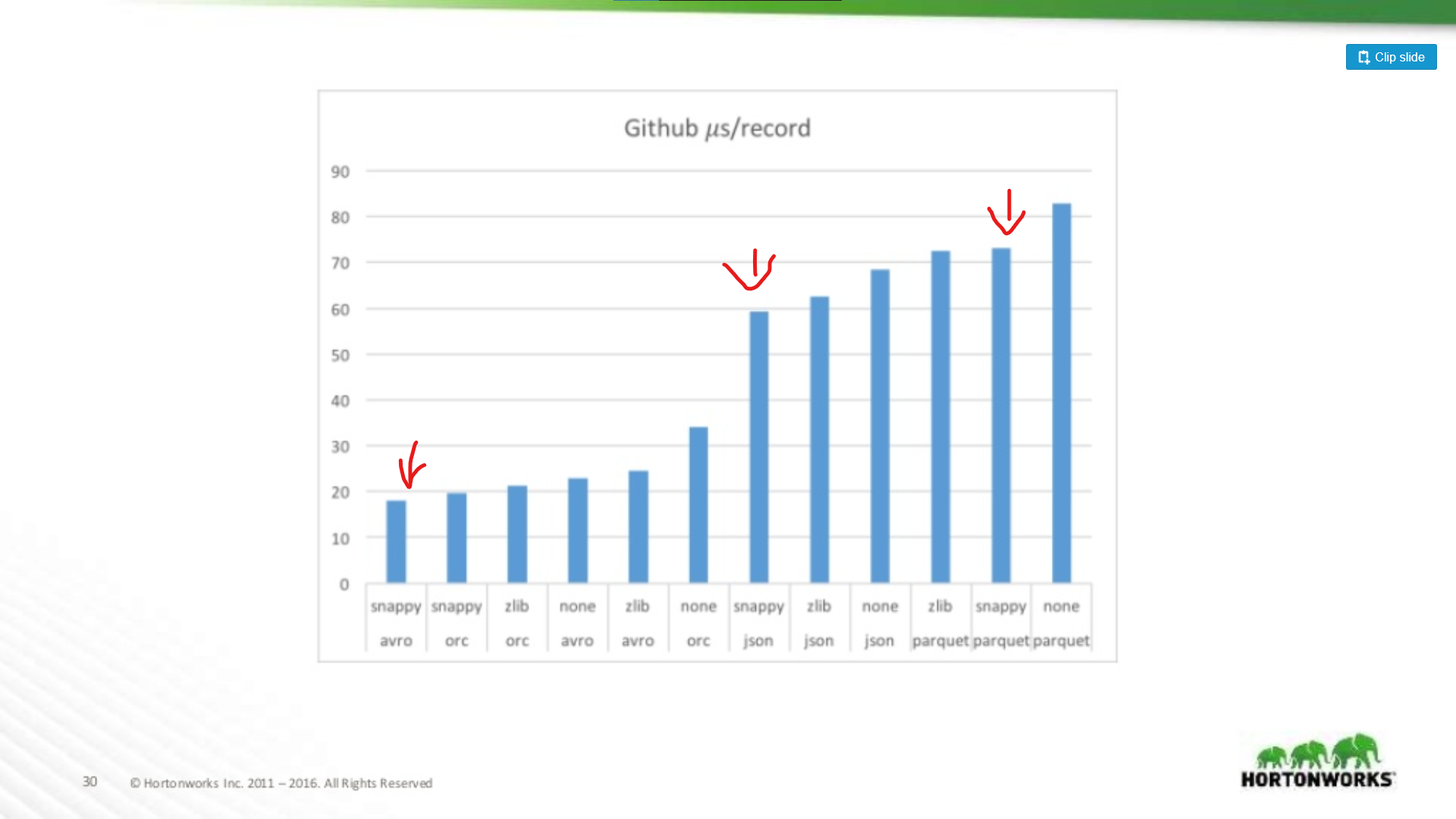Click the zlib parquet bar
The image size is (1456, 819).
941,416
